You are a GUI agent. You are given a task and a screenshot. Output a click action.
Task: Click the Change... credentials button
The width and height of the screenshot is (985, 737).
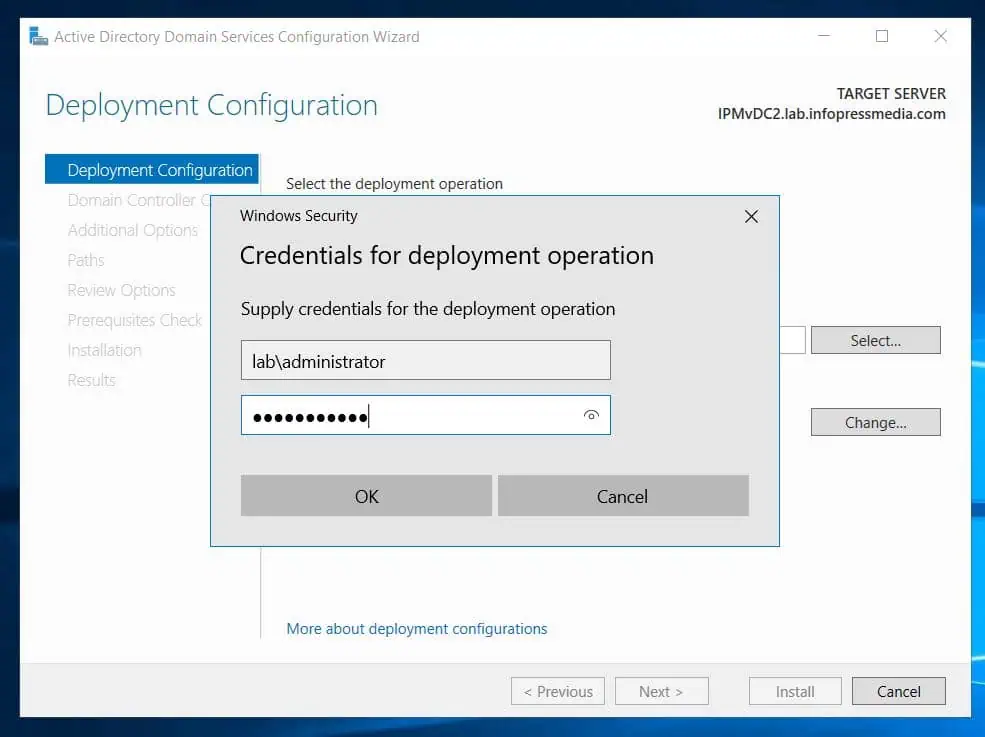pyautogui.click(x=876, y=422)
